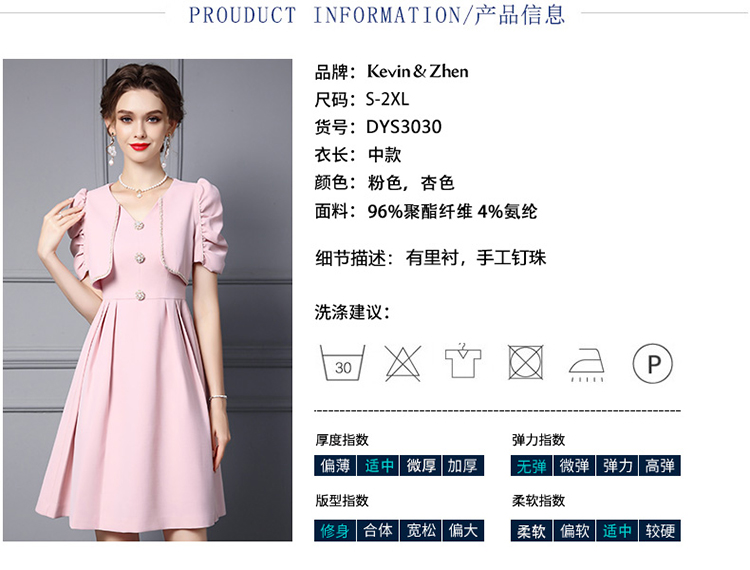Choose the 柔软 softness option
The height and width of the screenshot is (570, 750).
pyautogui.click(x=531, y=531)
